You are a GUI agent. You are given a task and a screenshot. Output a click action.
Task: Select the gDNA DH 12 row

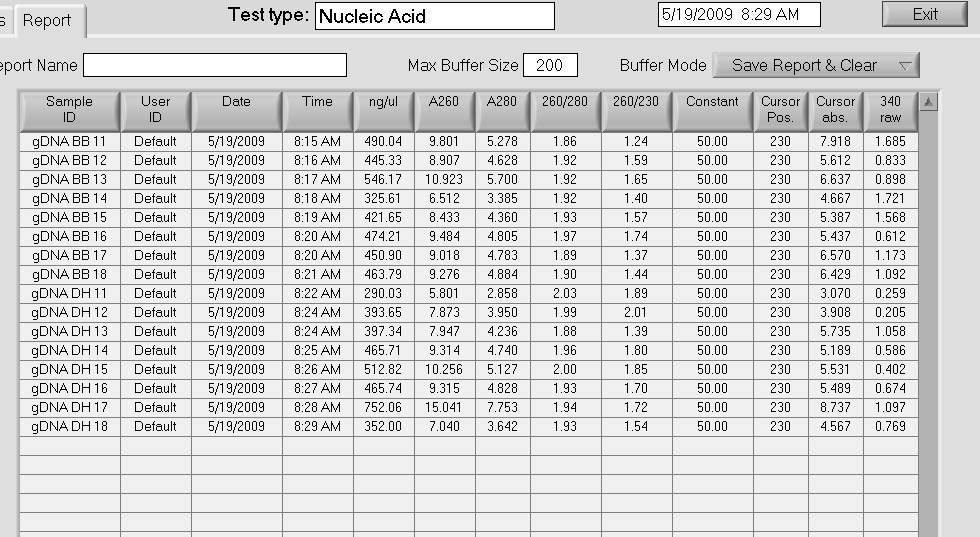click(69, 312)
